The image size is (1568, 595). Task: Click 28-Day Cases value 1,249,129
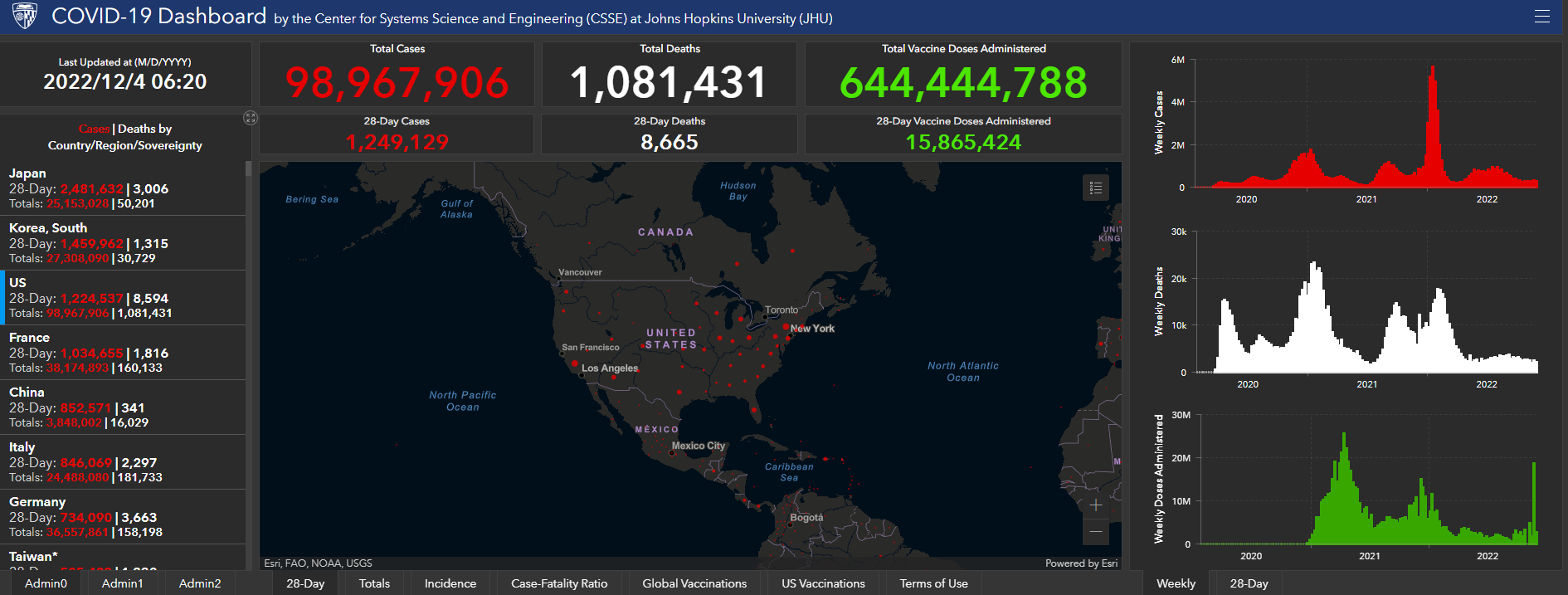click(x=397, y=142)
